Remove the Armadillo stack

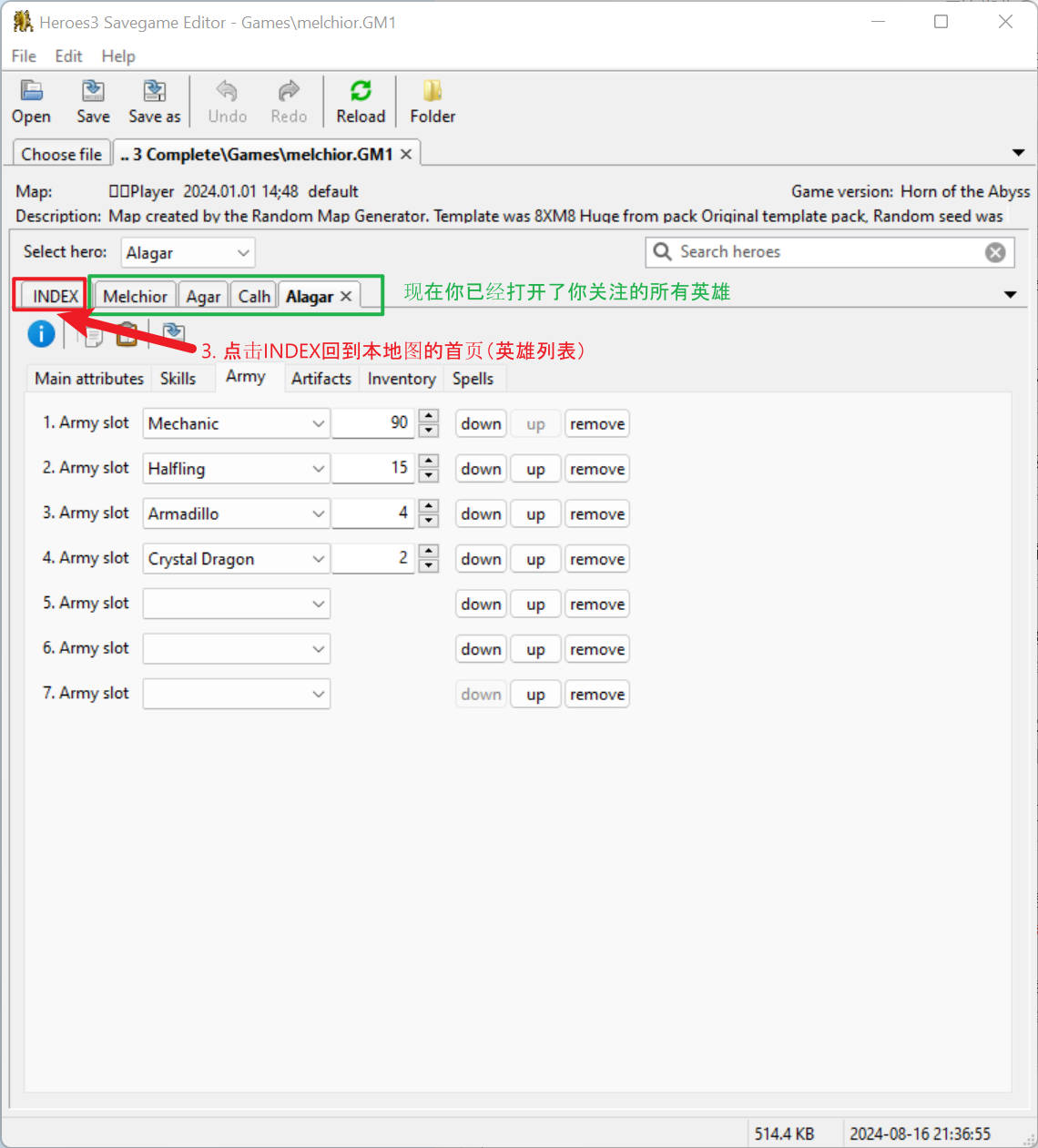[x=597, y=513]
